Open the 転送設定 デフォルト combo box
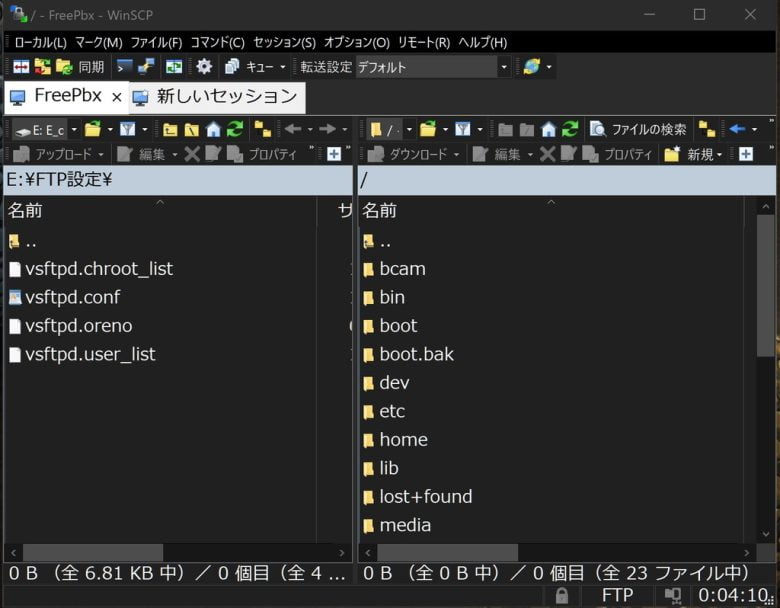The width and height of the screenshot is (780, 608). [432, 67]
